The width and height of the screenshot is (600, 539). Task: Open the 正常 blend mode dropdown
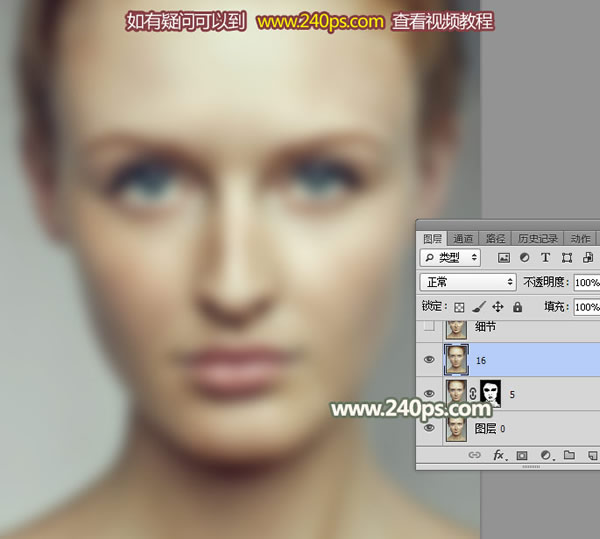(468, 282)
